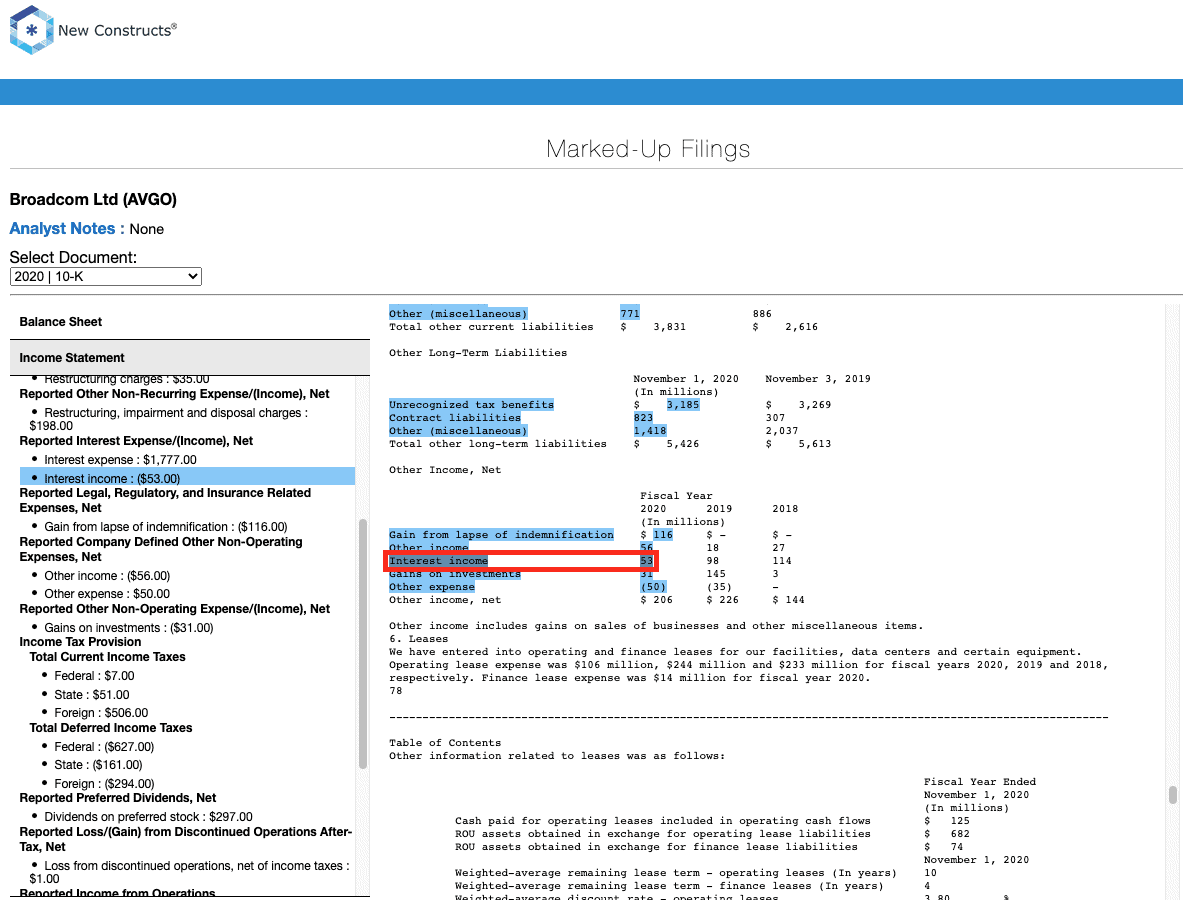This screenshot has width=1183, height=900.
Task: Select Interest income : ($53.00) item
Action: (187, 478)
